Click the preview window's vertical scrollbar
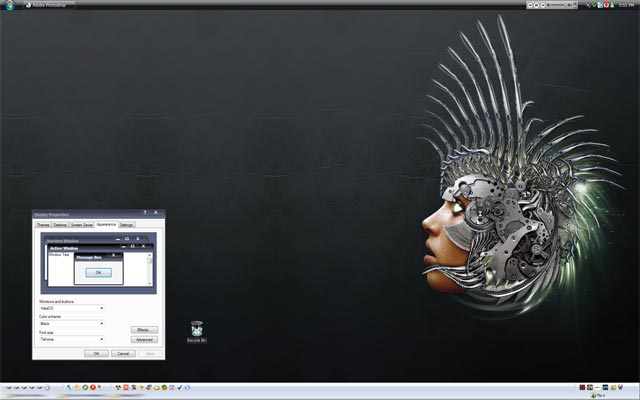 coord(150,269)
